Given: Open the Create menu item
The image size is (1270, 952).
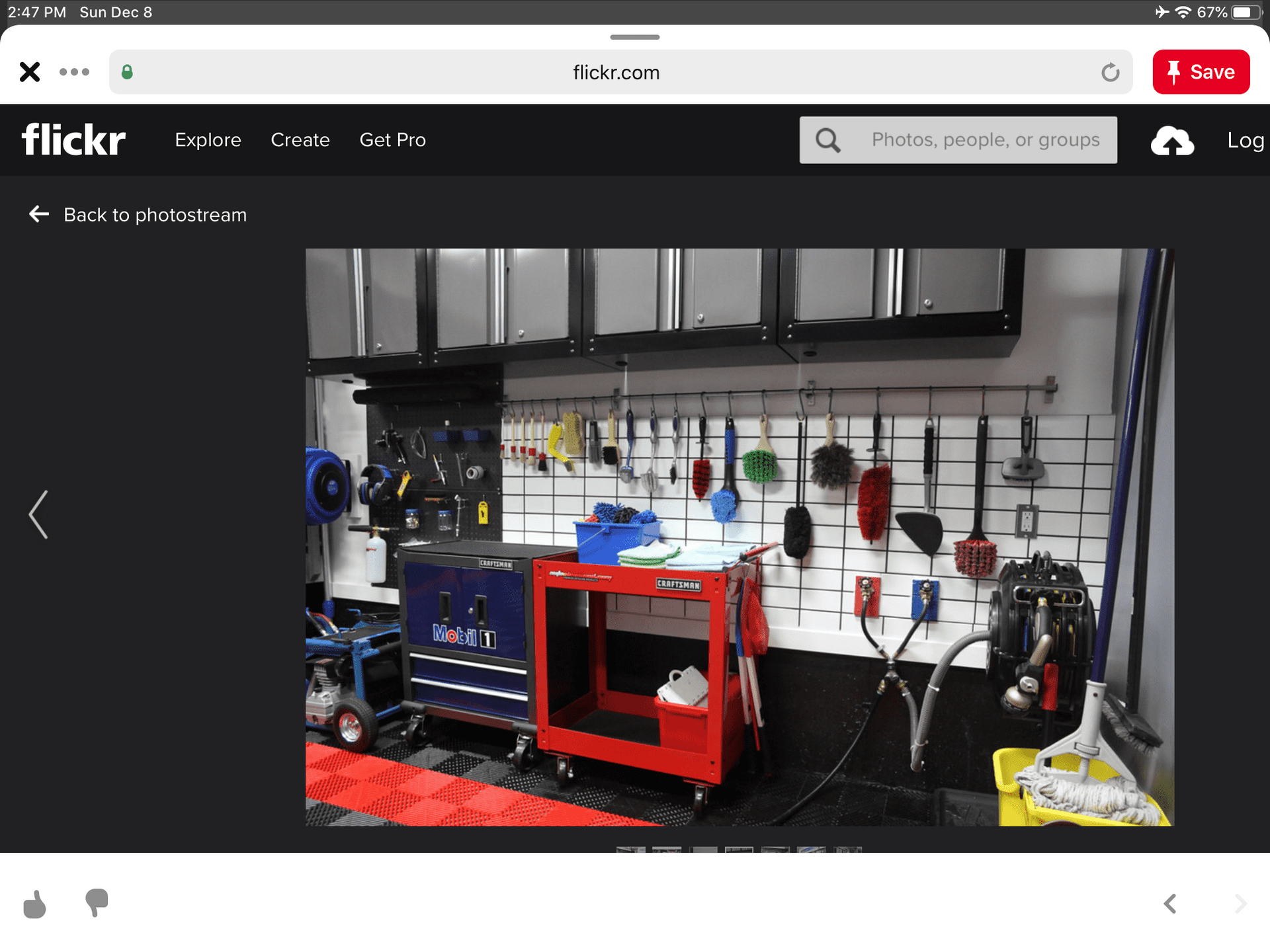Looking at the screenshot, I should pyautogui.click(x=300, y=140).
